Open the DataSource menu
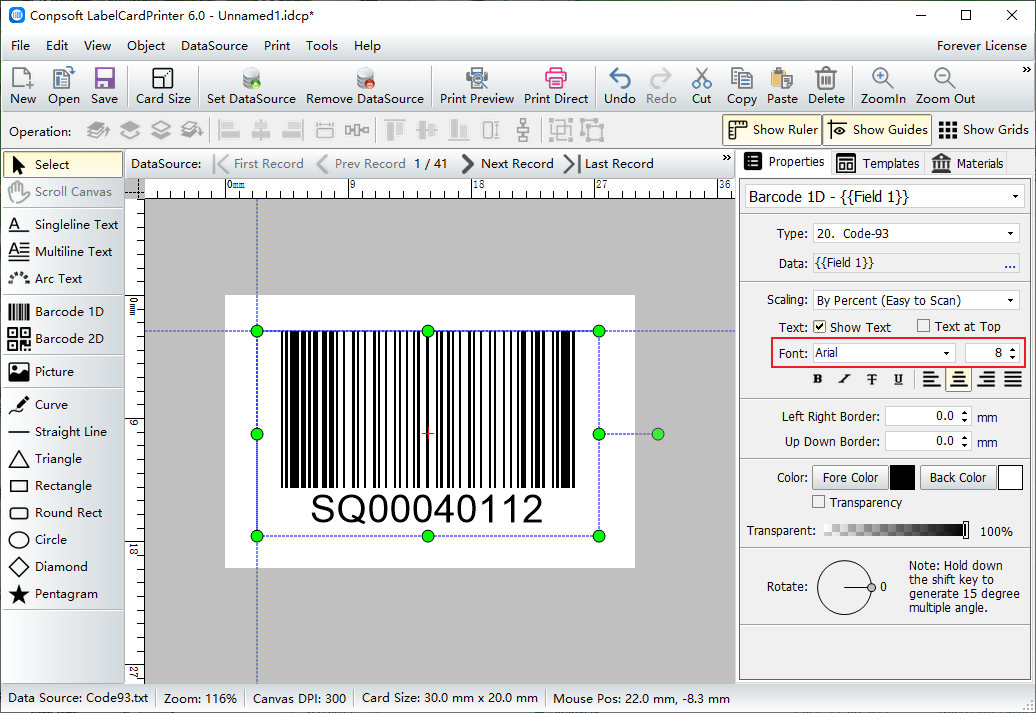Viewport: 1036px width, 713px height. 214,46
